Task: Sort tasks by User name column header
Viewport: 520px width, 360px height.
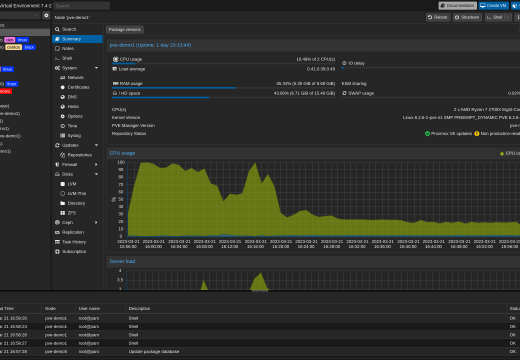Action: point(100,309)
